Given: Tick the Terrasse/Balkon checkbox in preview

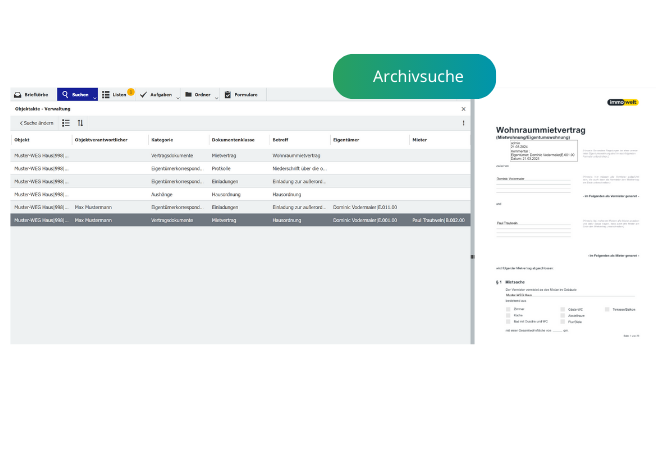Looking at the screenshot, I should point(607,309).
